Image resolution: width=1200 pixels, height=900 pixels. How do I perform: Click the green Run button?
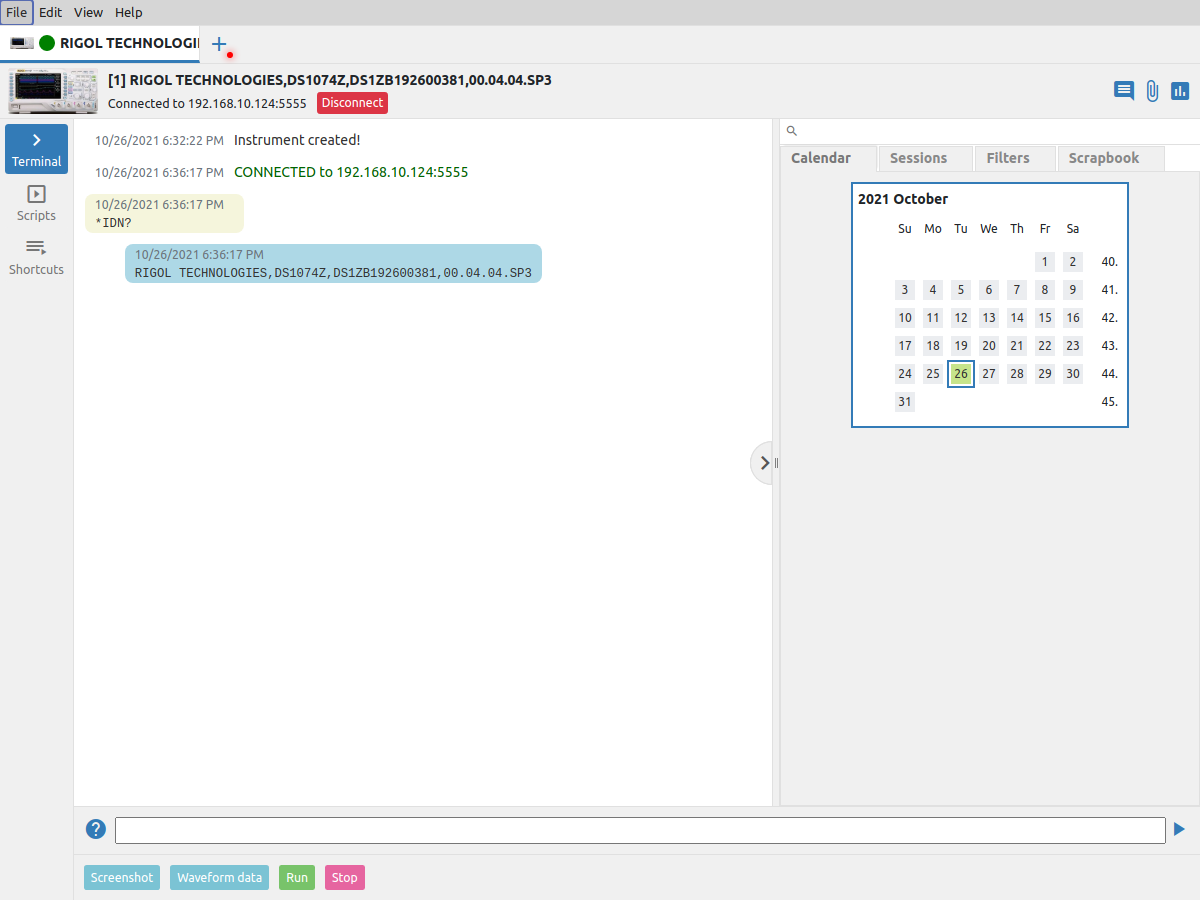[297, 878]
